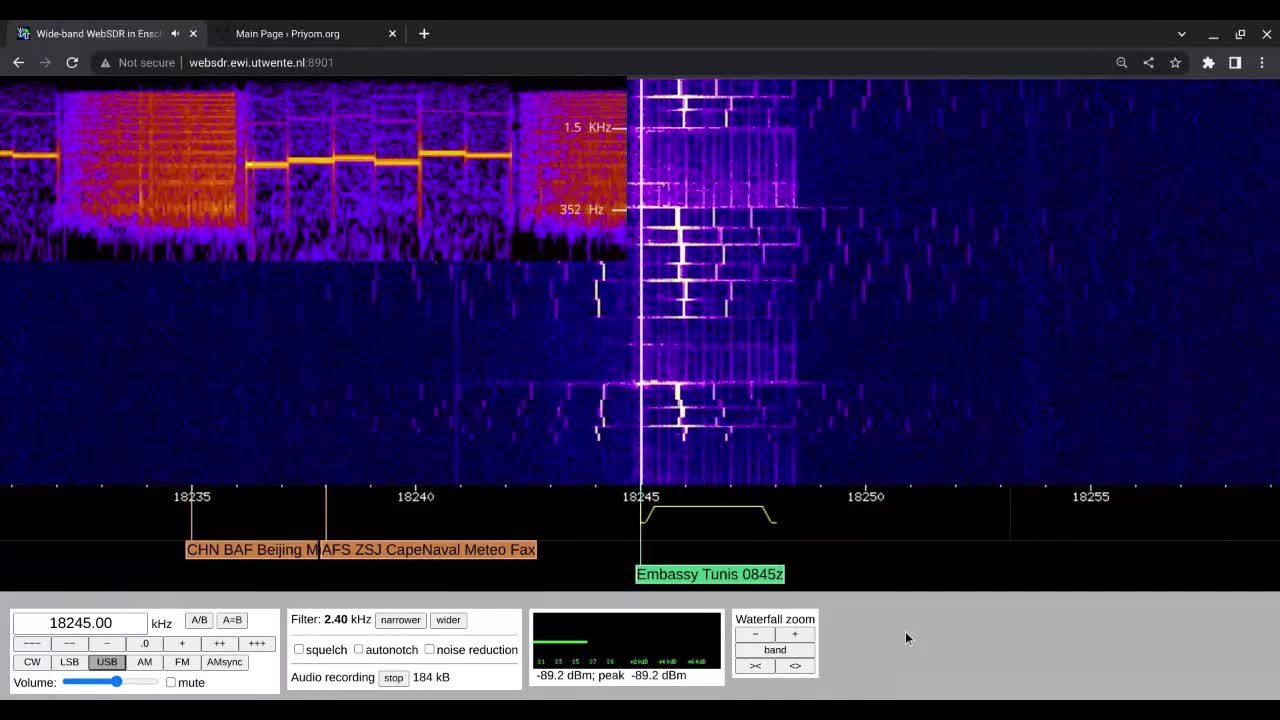Toggle the mute checkbox
This screenshot has width=1280, height=720.
(x=171, y=682)
